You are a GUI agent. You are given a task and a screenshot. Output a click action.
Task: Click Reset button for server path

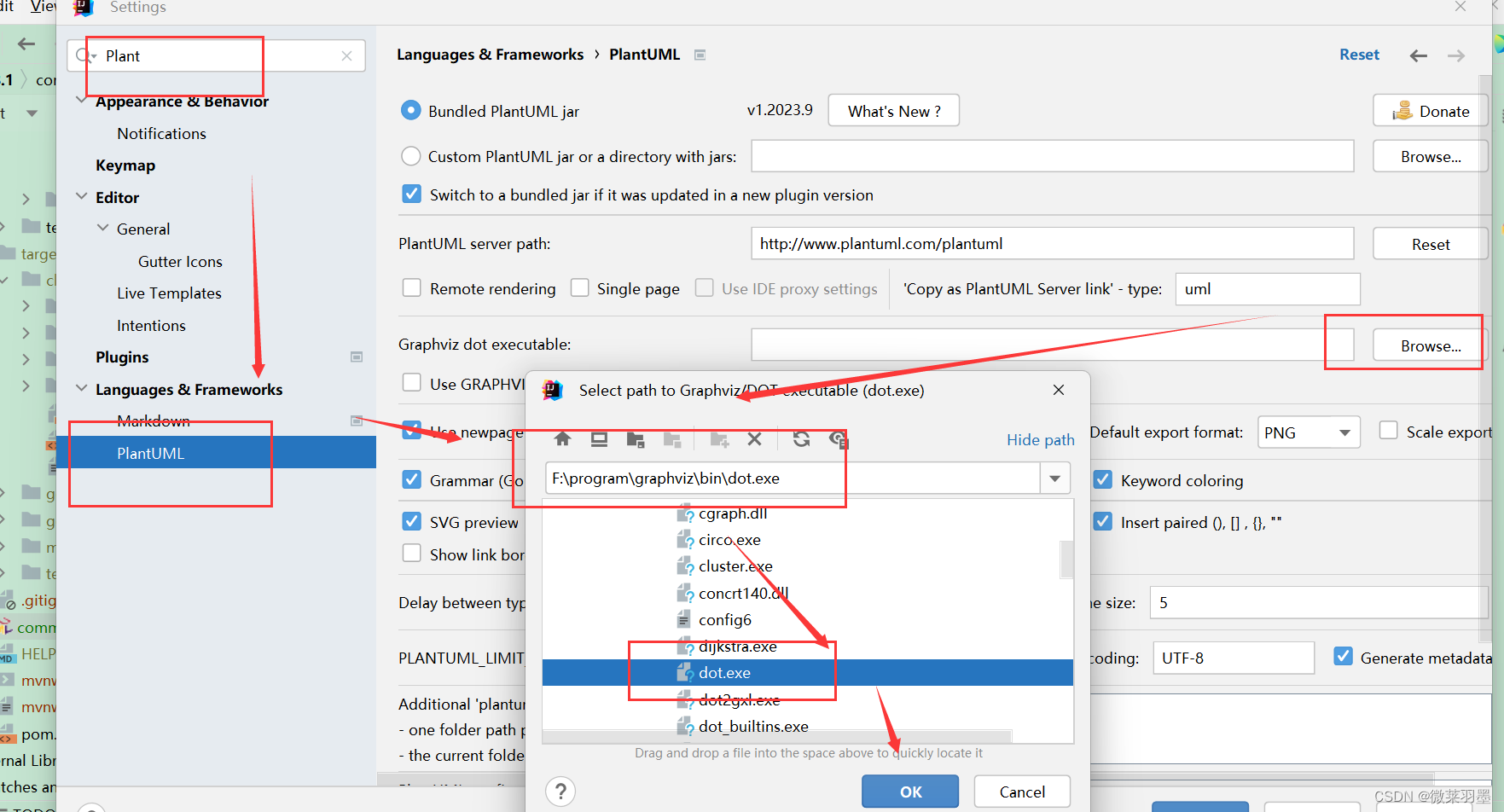pyautogui.click(x=1431, y=244)
